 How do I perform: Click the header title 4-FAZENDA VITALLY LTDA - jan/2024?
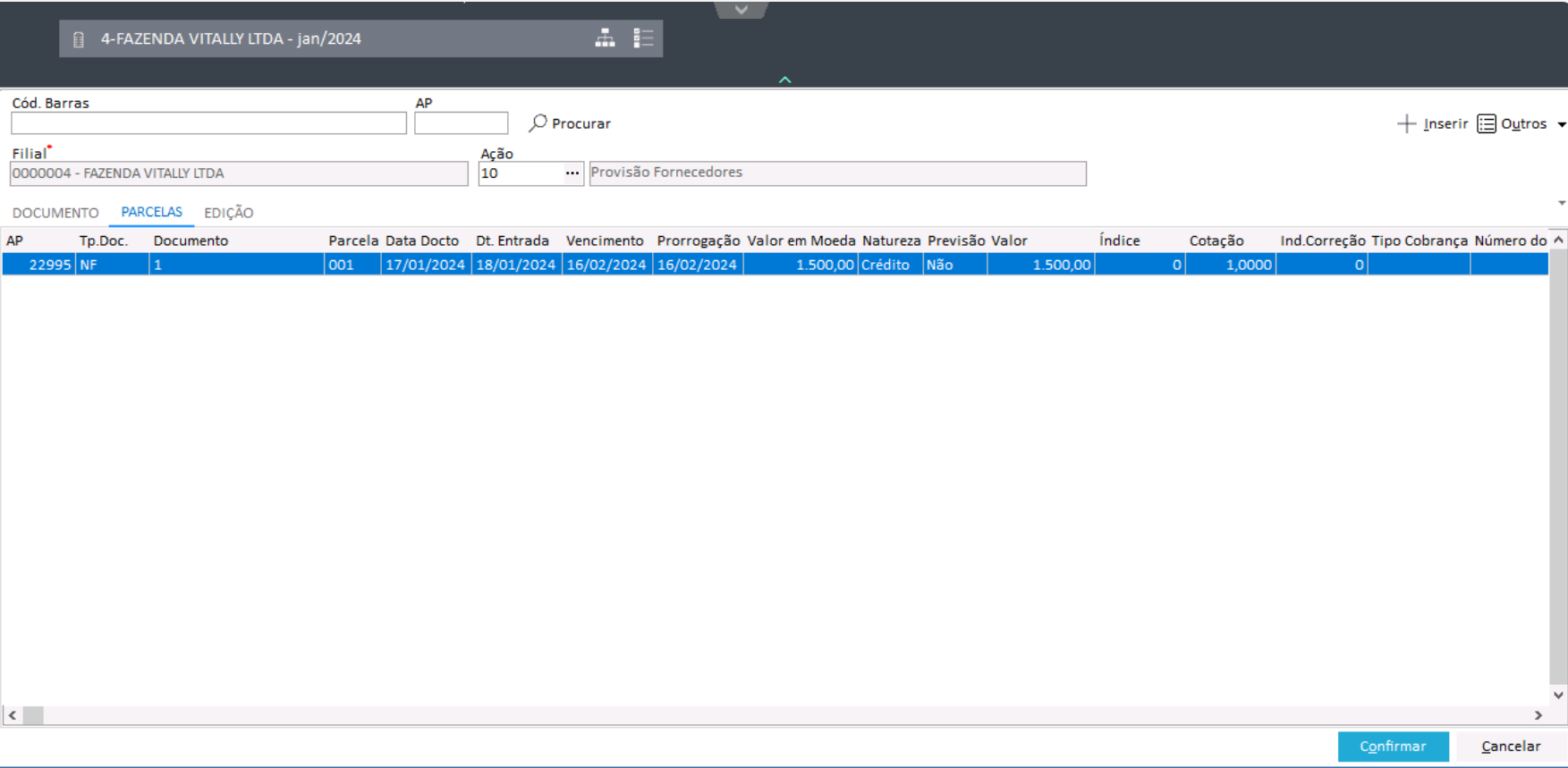click(231, 38)
